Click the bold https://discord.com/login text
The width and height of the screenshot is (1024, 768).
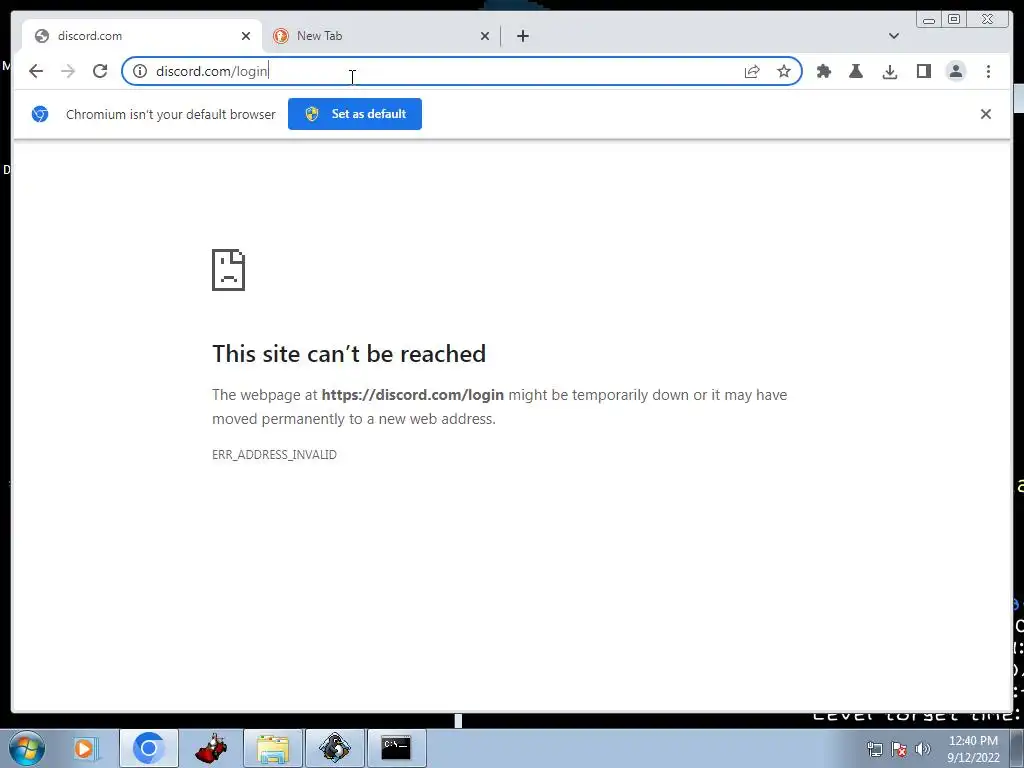[413, 395]
